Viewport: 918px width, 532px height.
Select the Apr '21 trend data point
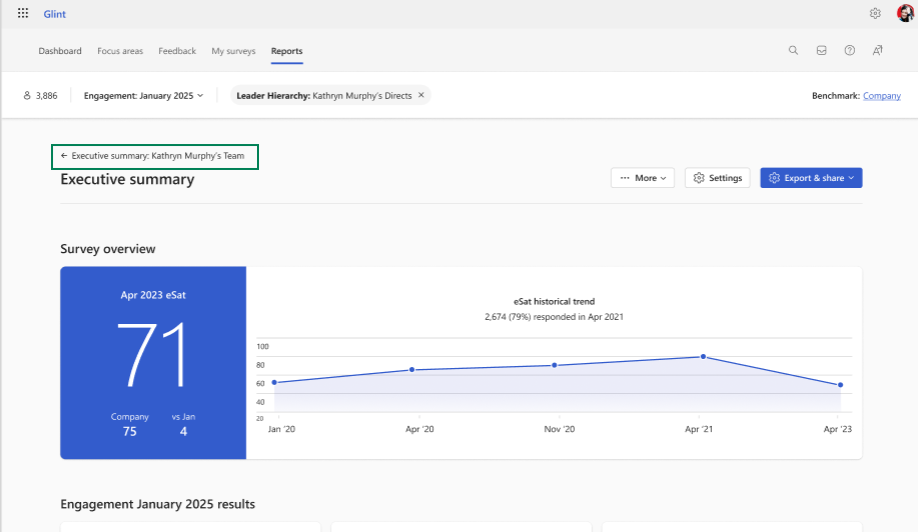click(x=703, y=356)
